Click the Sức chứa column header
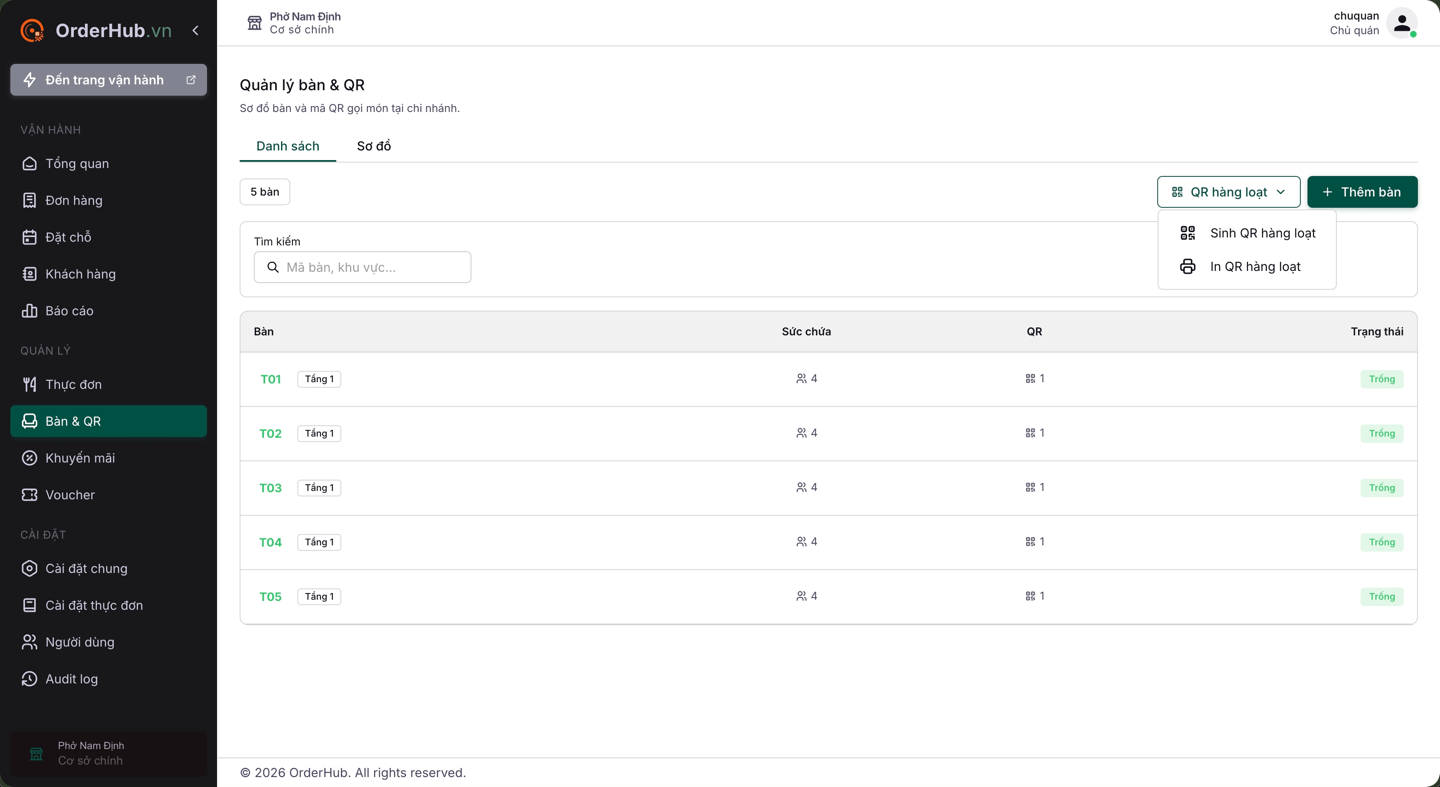This screenshot has height=787, width=1440. tap(806, 332)
